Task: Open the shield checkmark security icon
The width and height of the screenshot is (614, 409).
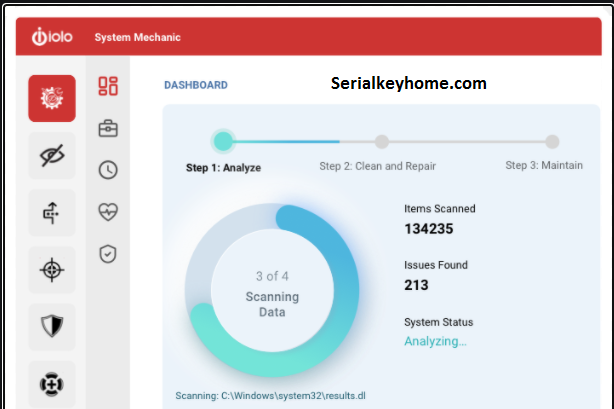Action: (x=108, y=254)
